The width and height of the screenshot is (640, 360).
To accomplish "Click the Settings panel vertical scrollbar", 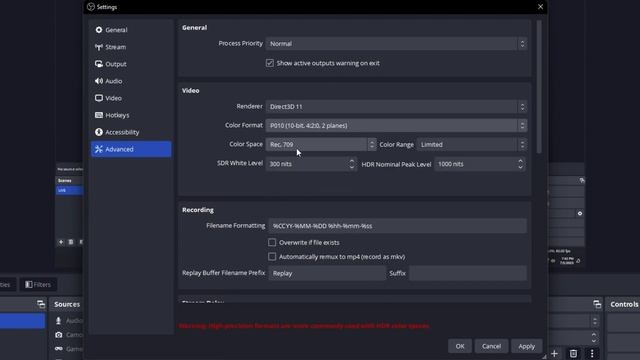I will click(539, 87).
